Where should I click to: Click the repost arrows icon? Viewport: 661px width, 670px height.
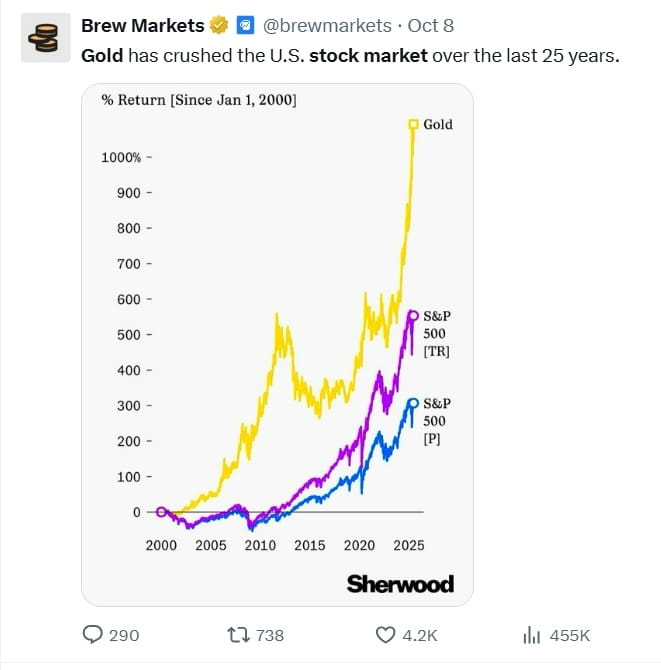238,635
